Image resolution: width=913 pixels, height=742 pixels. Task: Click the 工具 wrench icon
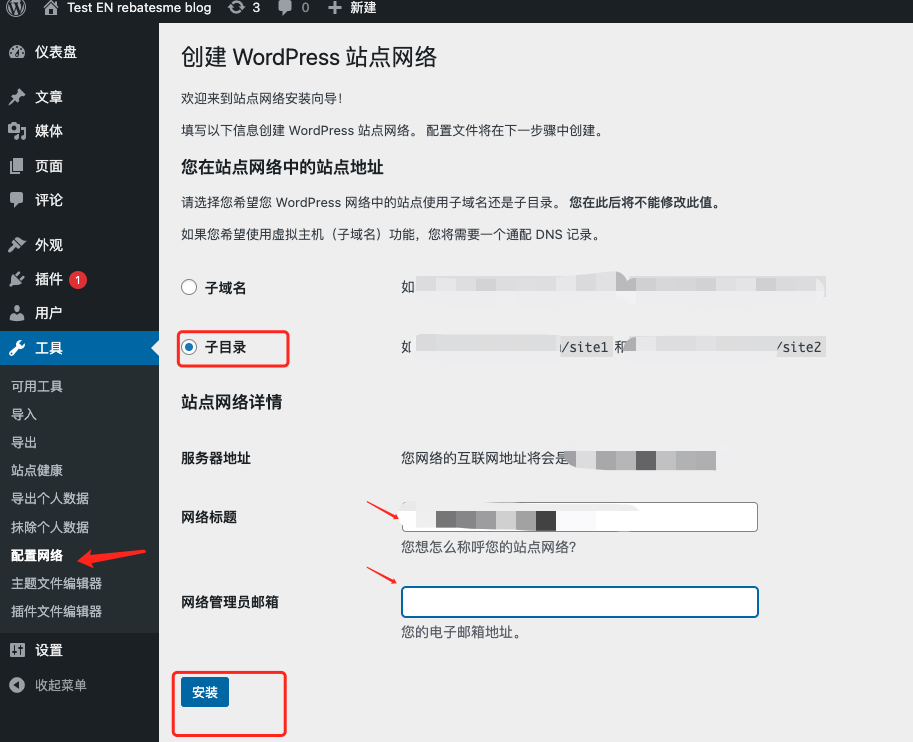17,348
